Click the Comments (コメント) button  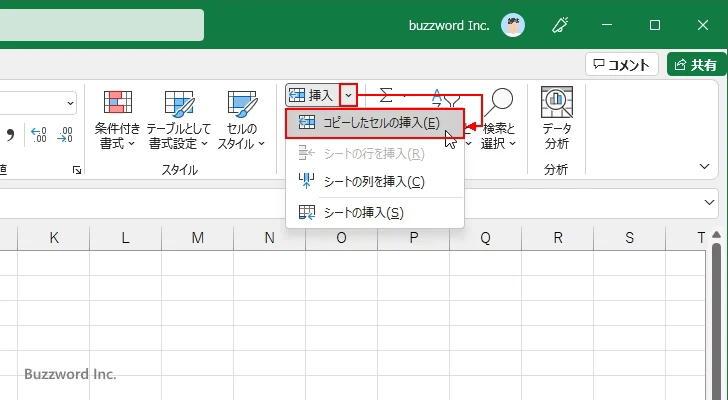(622, 65)
